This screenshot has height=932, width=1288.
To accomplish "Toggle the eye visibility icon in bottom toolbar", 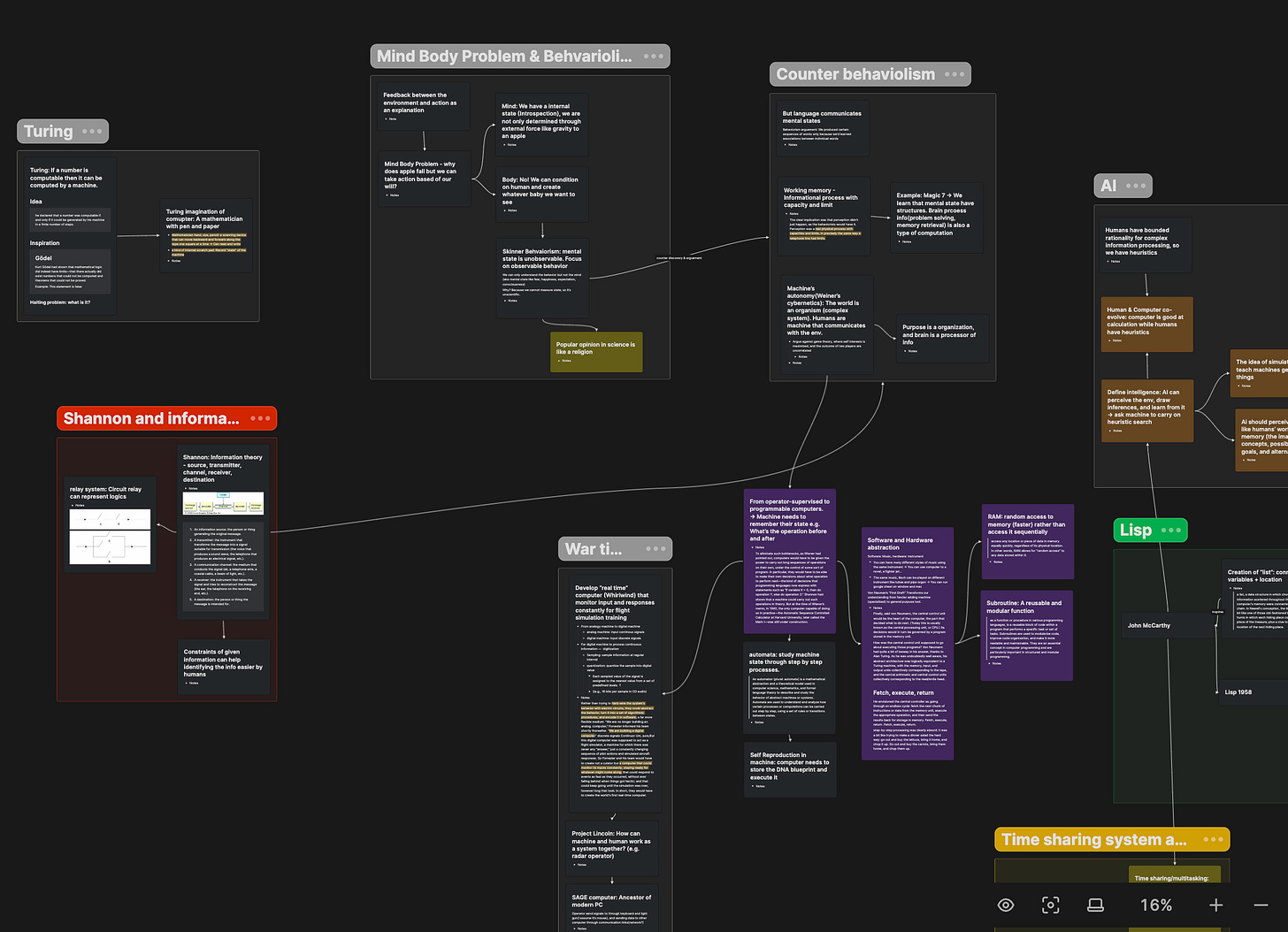I will pos(1006,905).
